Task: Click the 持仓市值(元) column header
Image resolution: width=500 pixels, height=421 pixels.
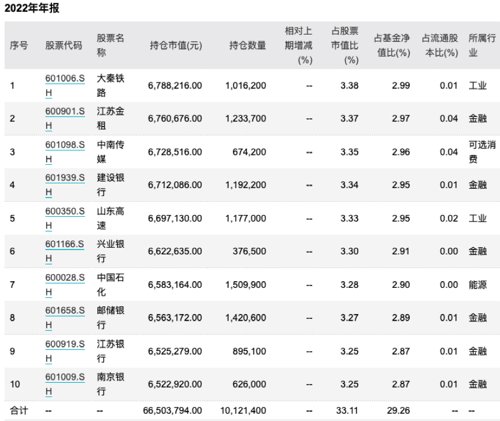Action: (x=176, y=45)
